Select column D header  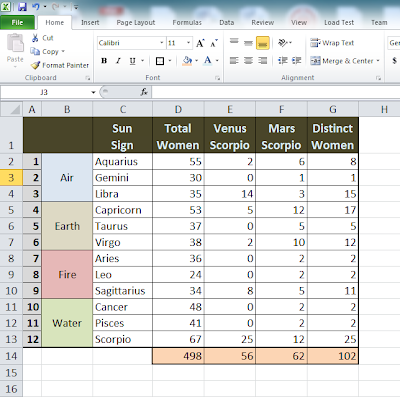click(178, 109)
